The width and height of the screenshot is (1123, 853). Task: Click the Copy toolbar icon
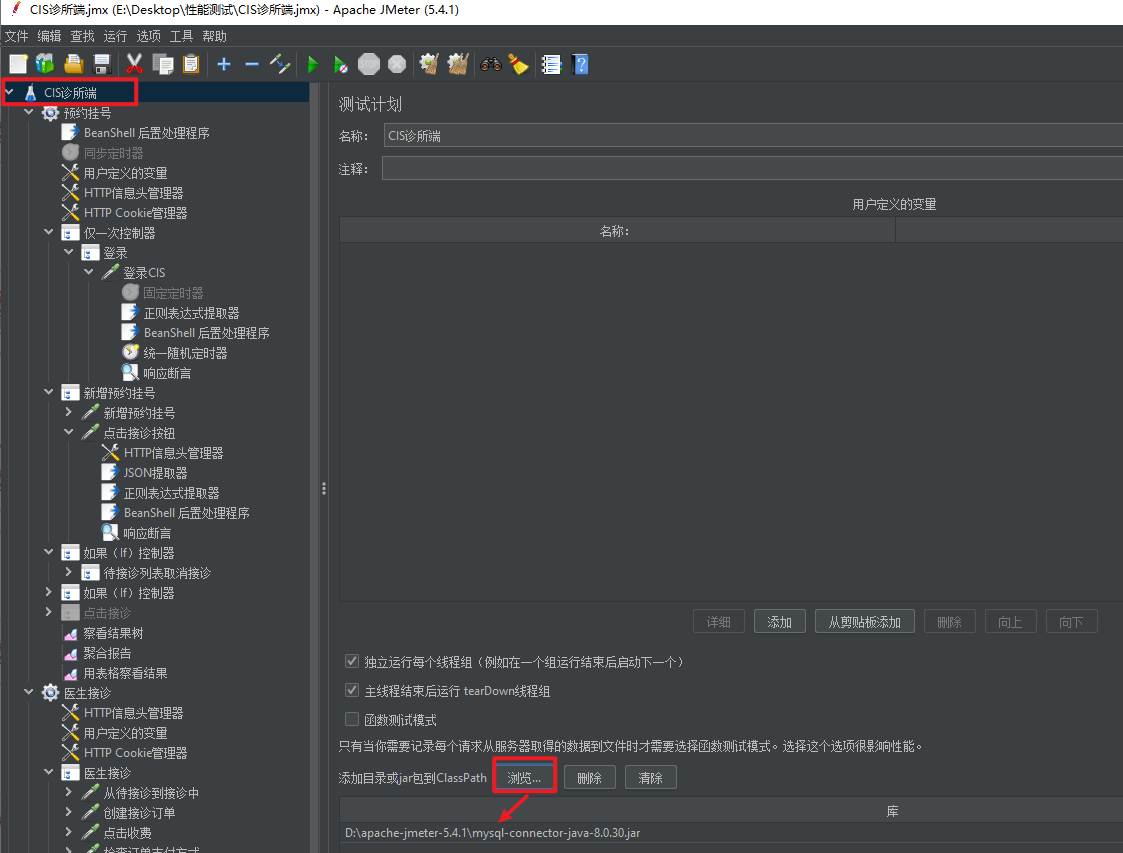pos(163,64)
